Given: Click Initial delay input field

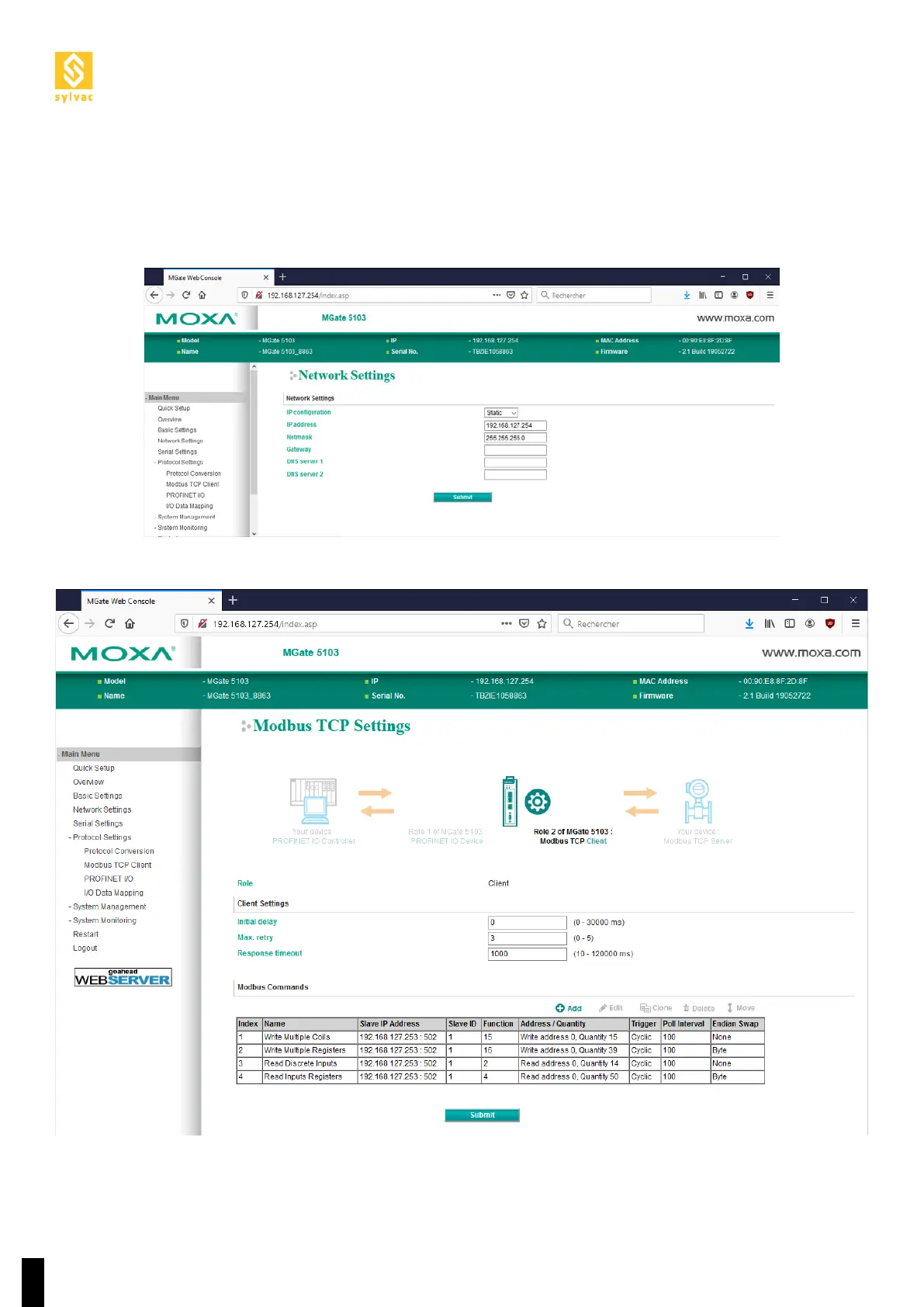Looking at the screenshot, I should pos(528,923).
